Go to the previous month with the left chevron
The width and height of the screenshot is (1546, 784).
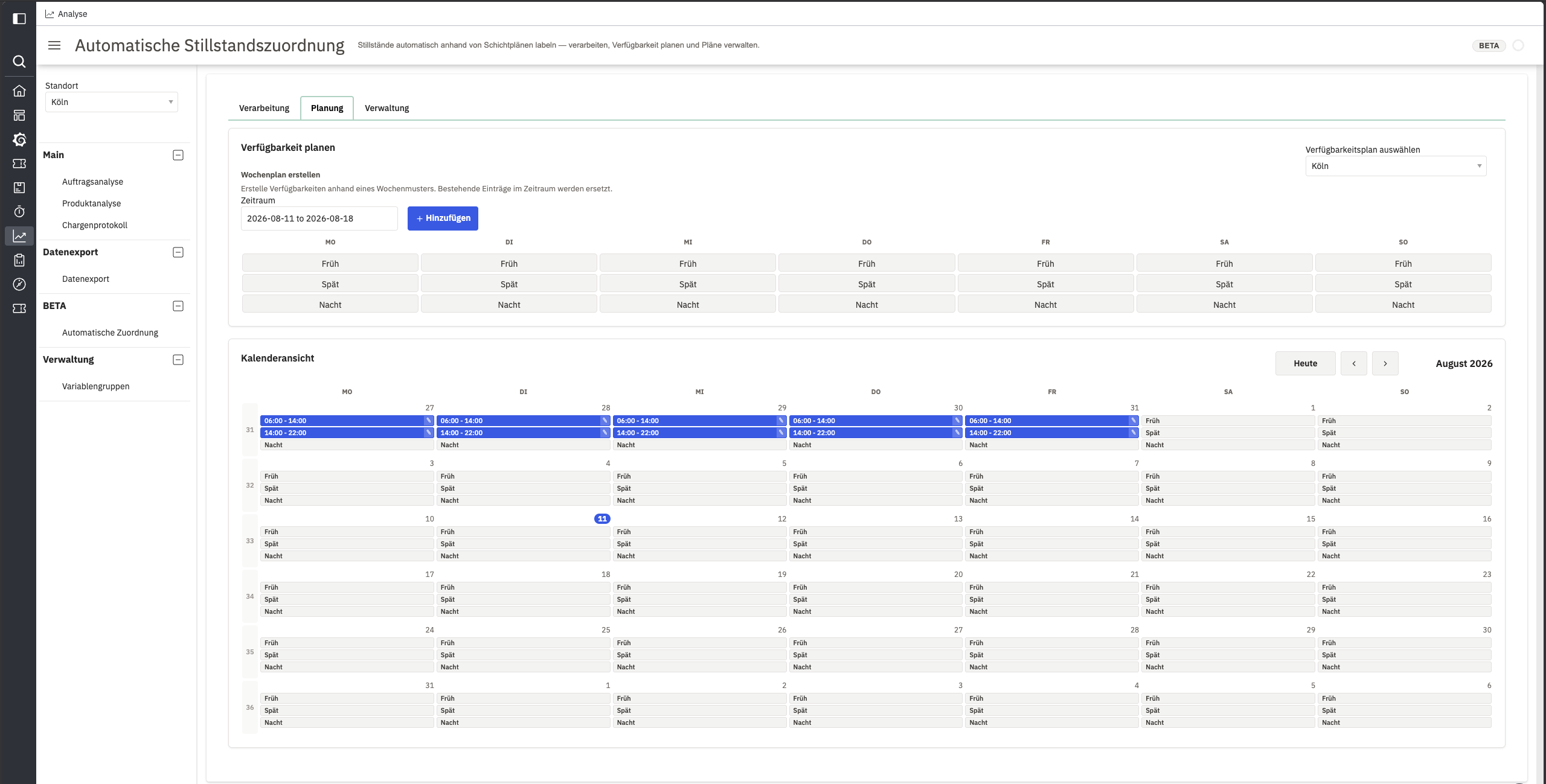click(x=1354, y=363)
